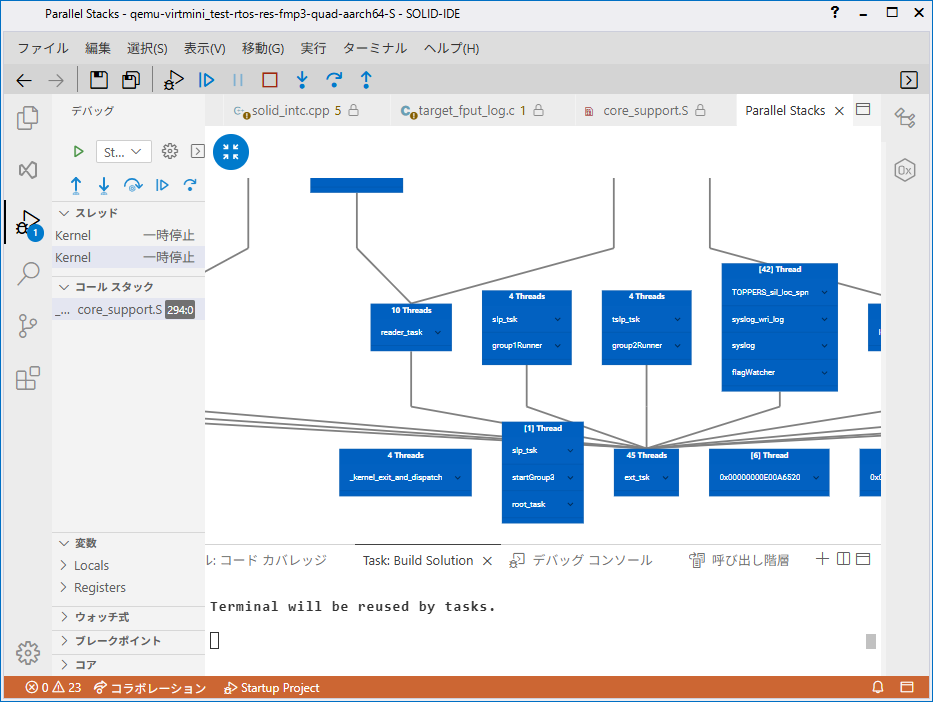
Task: Click the terminal vertical scrollbar thumb
Action: pos(871,641)
